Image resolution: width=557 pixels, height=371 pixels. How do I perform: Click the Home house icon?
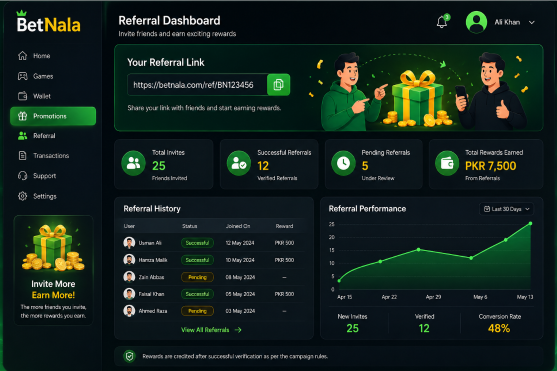(22, 56)
